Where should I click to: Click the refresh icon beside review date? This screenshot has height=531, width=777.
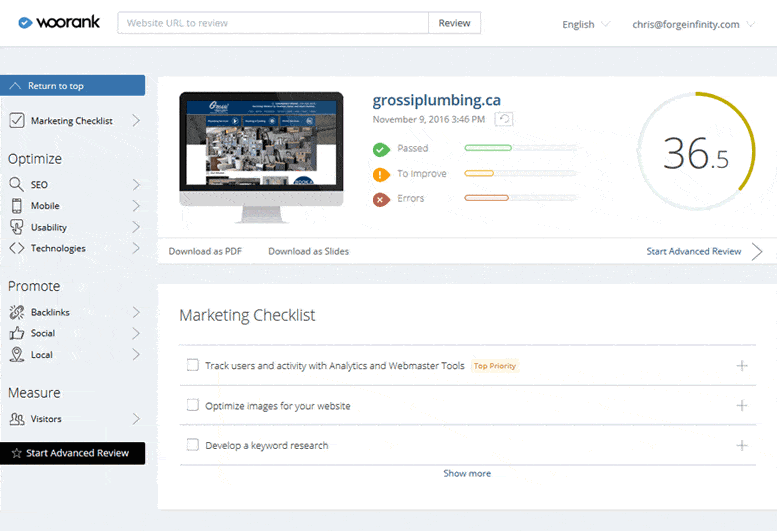[x=505, y=119]
